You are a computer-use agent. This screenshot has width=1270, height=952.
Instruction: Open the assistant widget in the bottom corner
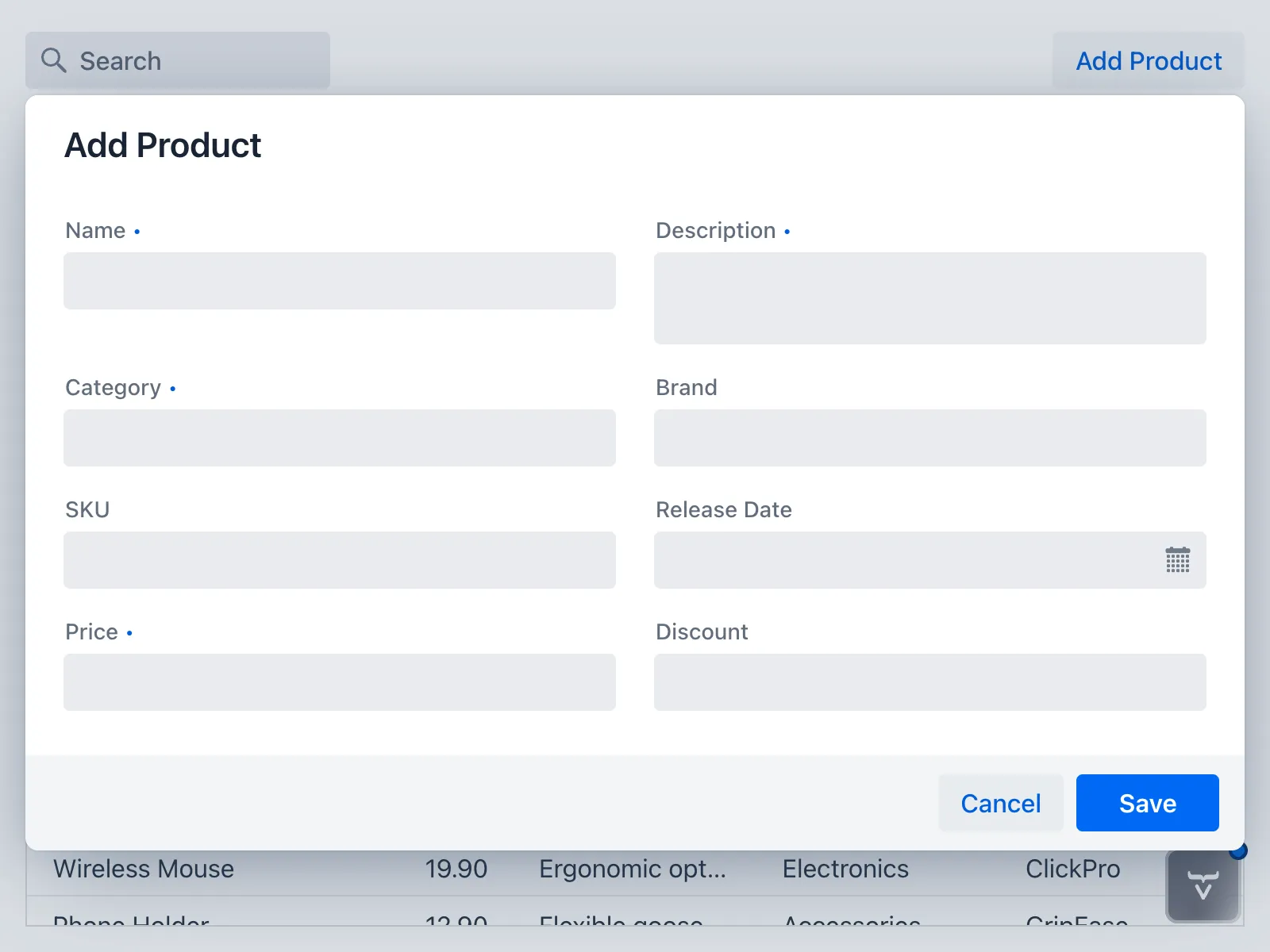(1203, 885)
